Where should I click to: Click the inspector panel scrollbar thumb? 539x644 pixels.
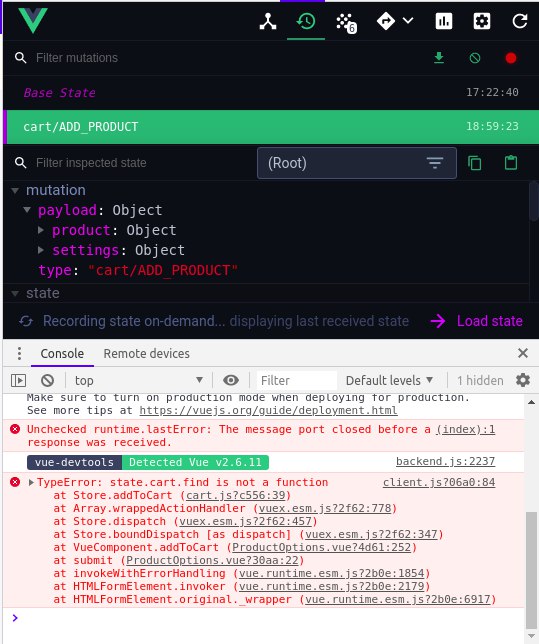click(x=534, y=201)
